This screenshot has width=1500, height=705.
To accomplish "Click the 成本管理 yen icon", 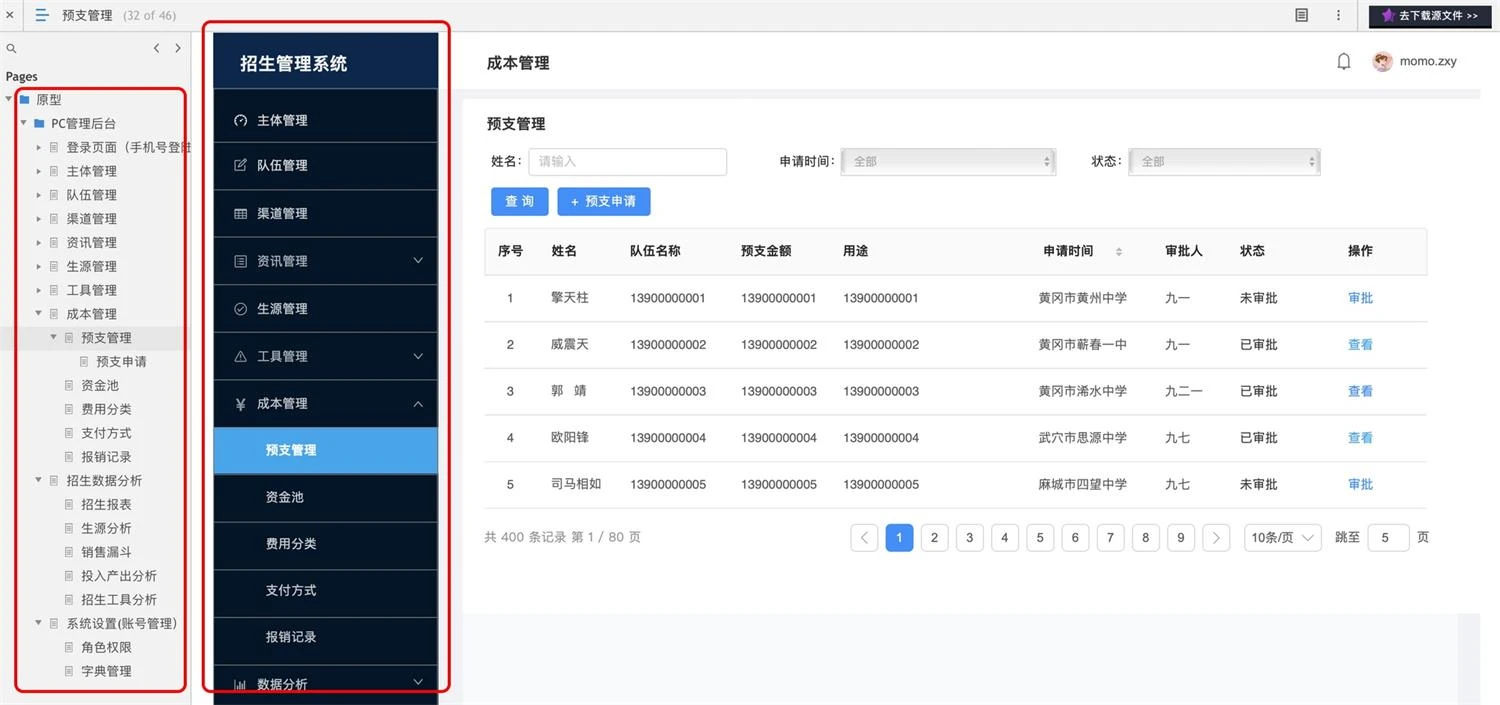I will point(240,404).
